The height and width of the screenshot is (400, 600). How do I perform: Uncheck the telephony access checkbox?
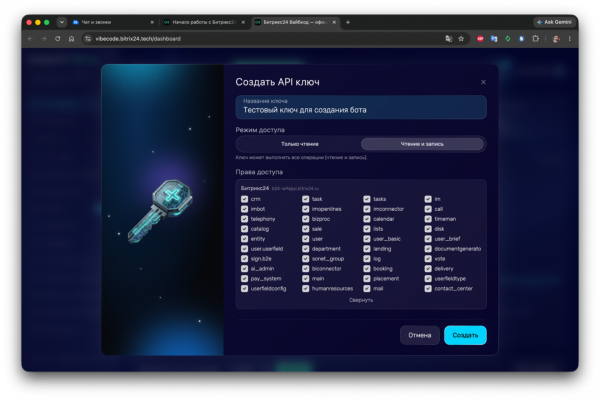tap(245, 219)
